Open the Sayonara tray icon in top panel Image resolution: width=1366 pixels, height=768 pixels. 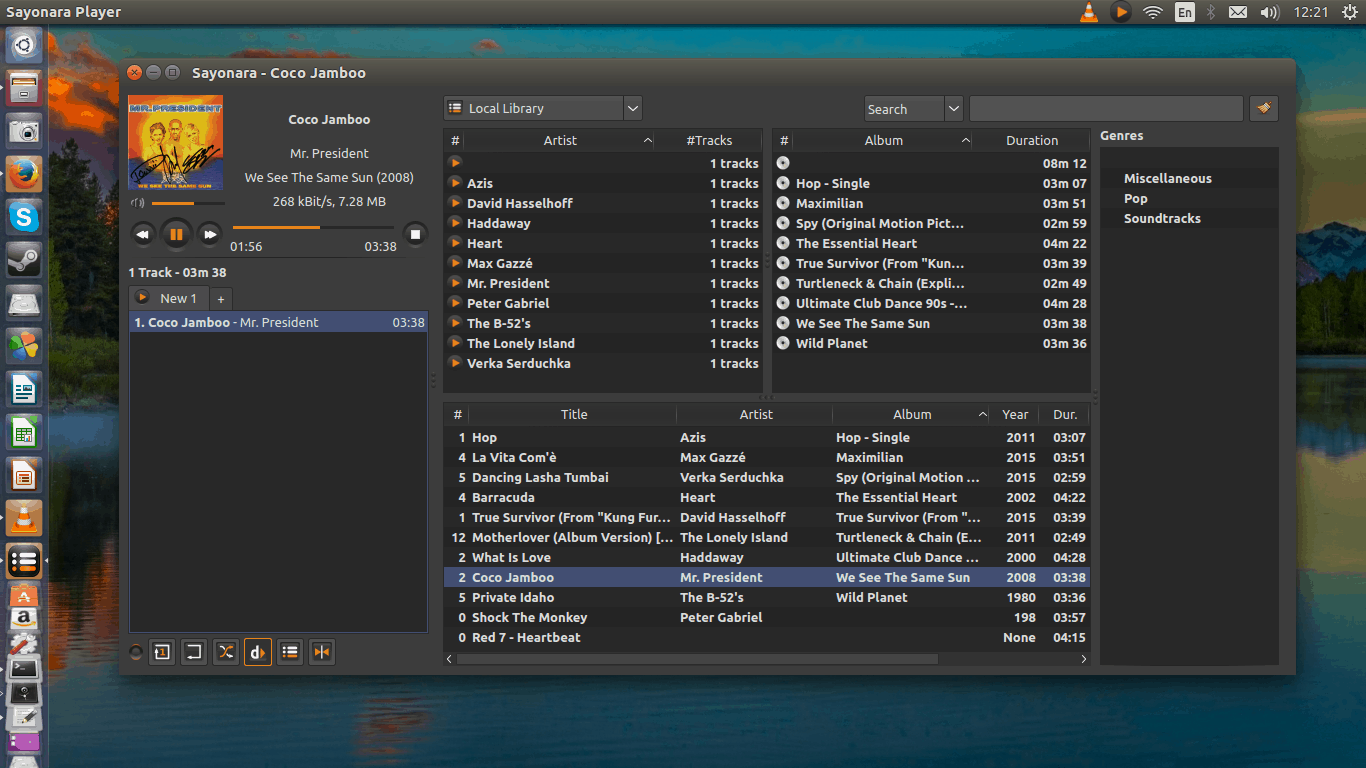click(x=1121, y=12)
